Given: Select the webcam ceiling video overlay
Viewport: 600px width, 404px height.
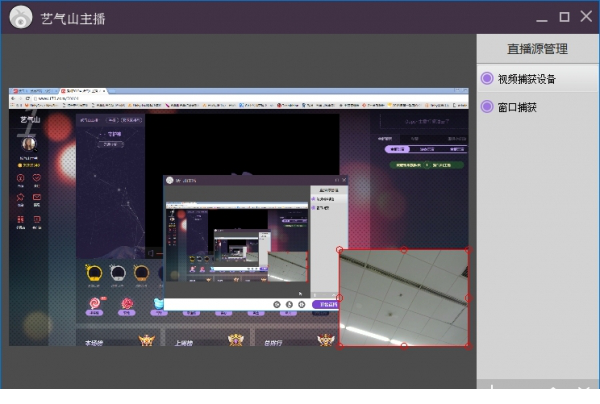Looking at the screenshot, I should (404, 298).
